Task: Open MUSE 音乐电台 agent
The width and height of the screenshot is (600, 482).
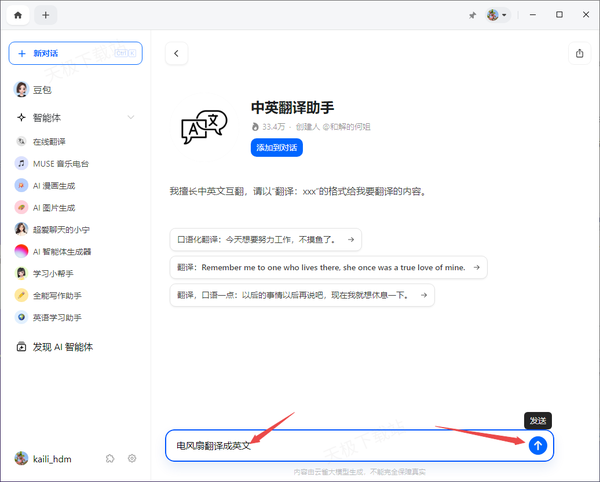Action: click(60, 163)
